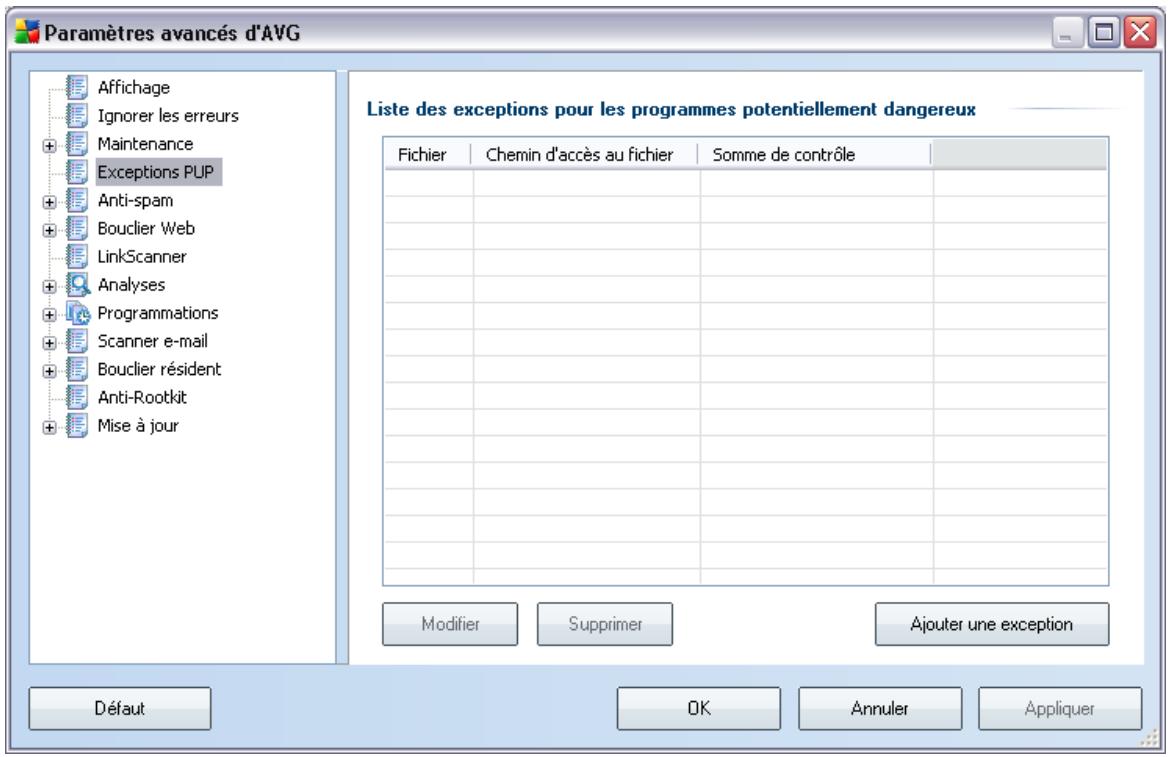Confirm with the OK button
1170x757 pixels.
pyautogui.click(x=698, y=709)
